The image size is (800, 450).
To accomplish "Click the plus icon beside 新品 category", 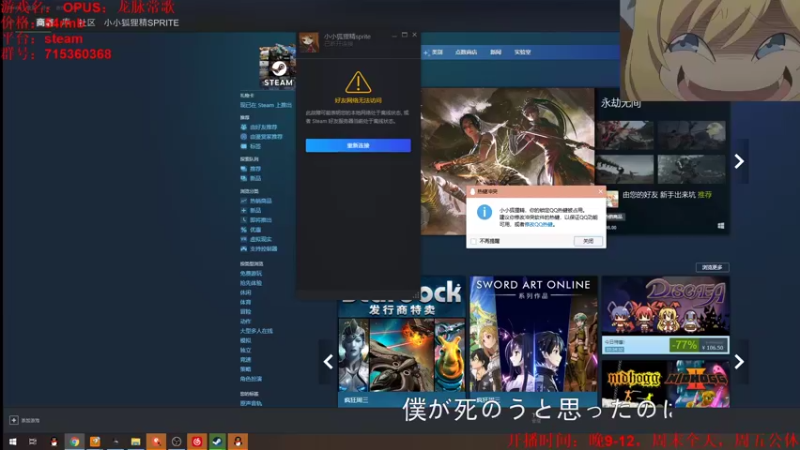I will point(243,210).
